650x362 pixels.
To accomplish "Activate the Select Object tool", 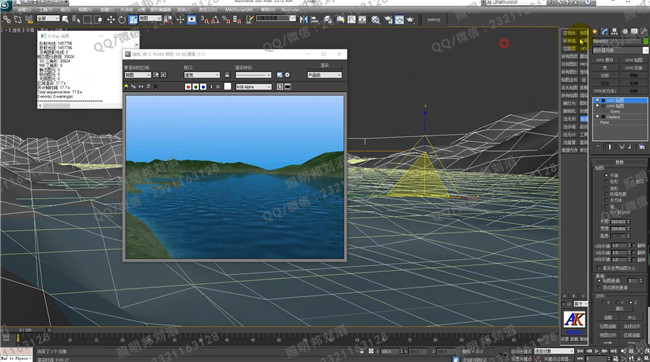I will click(x=65, y=19).
